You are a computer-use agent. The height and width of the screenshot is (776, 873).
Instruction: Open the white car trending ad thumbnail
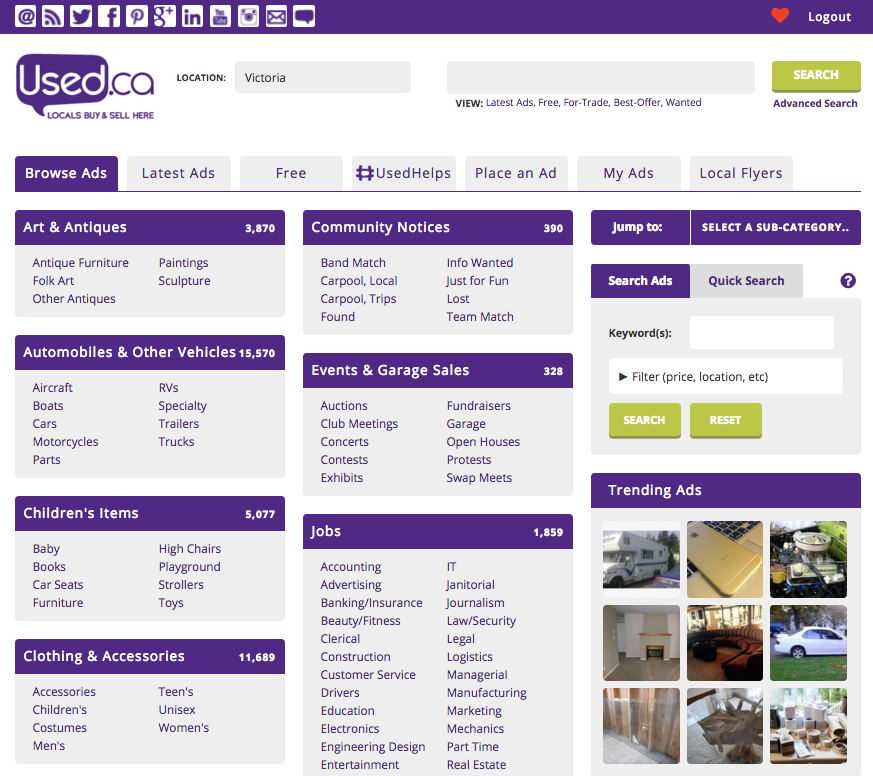click(808, 643)
